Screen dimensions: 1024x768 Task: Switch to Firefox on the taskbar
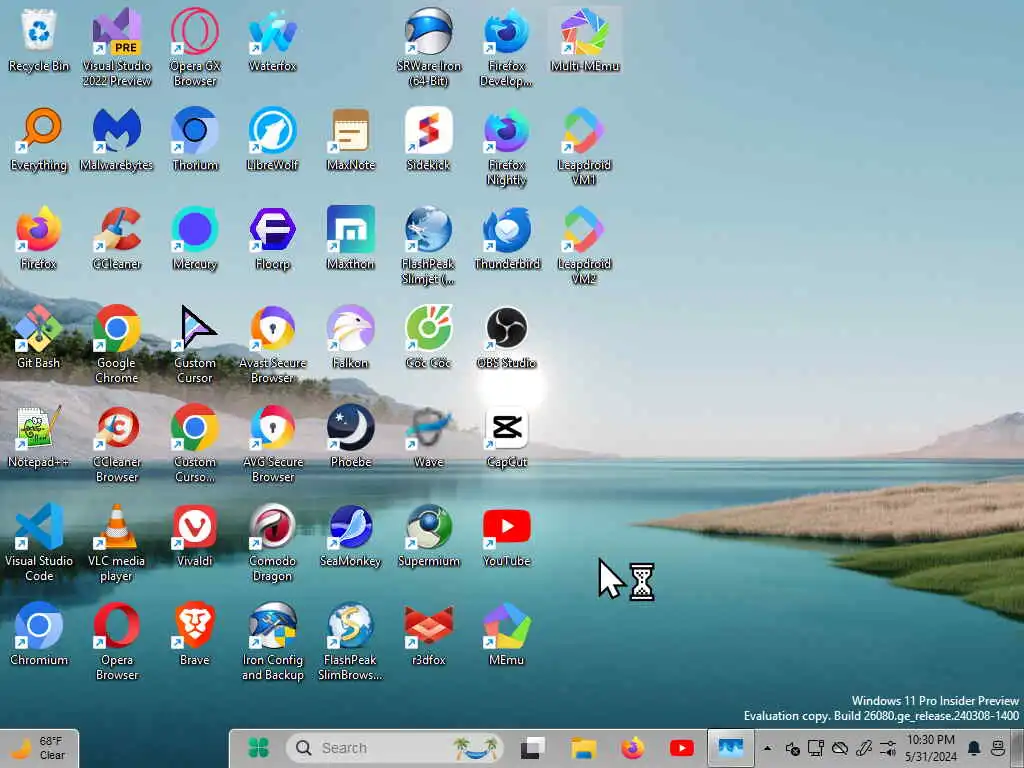632,748
